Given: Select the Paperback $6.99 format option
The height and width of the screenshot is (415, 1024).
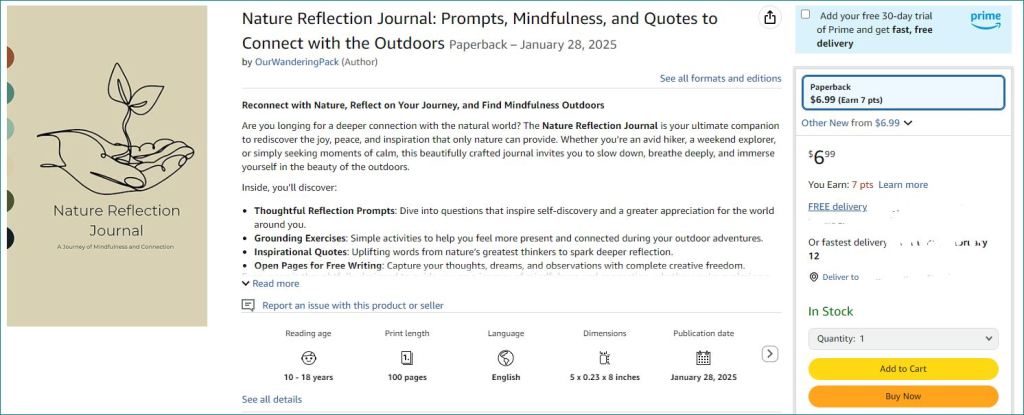Looking at the screenshot, I should tap(902, 93).
